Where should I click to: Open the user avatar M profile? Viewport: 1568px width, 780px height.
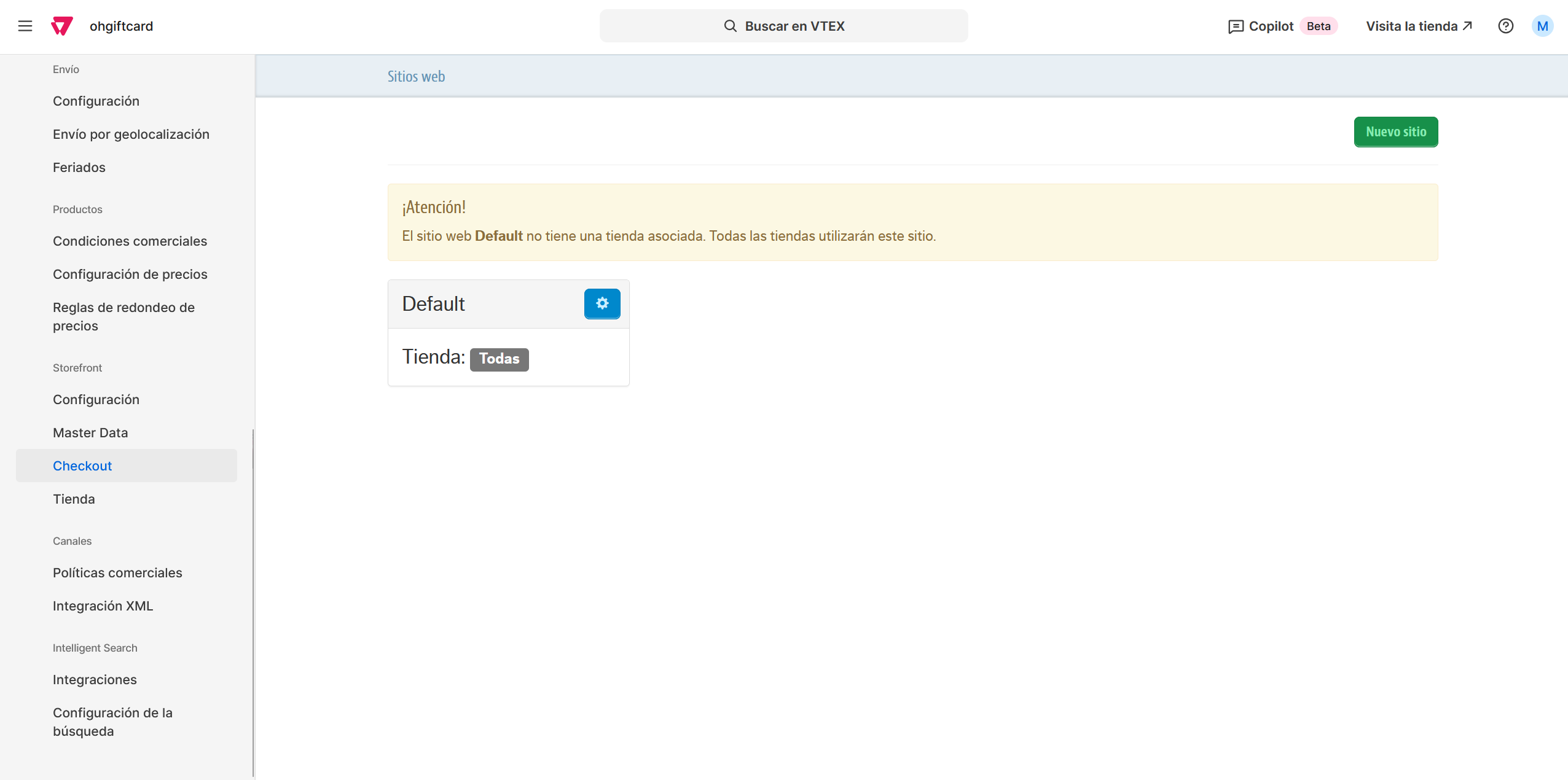[x=1542, y=26]
